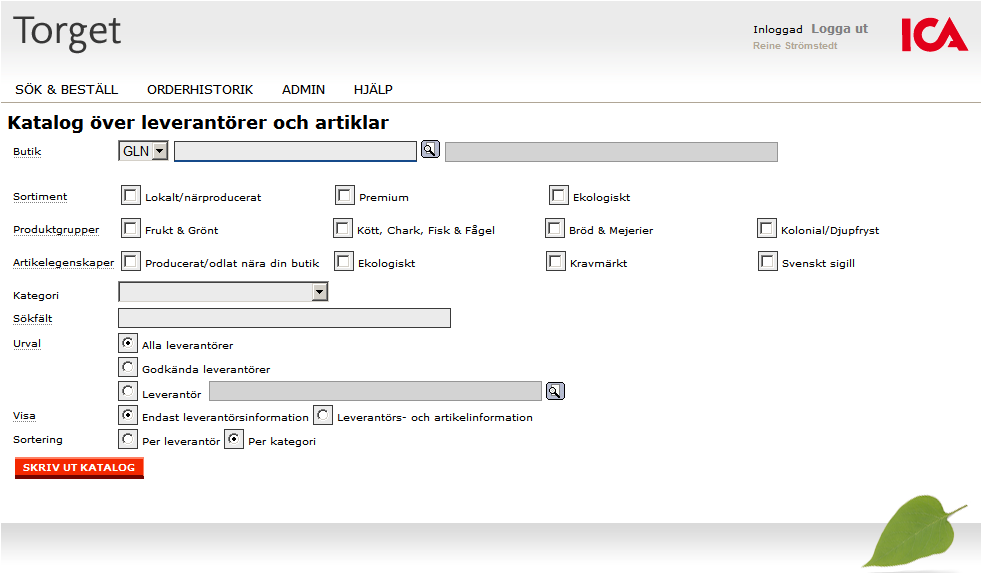981x573 pixels.
Task: Click the Urval label
Action: 27,343
